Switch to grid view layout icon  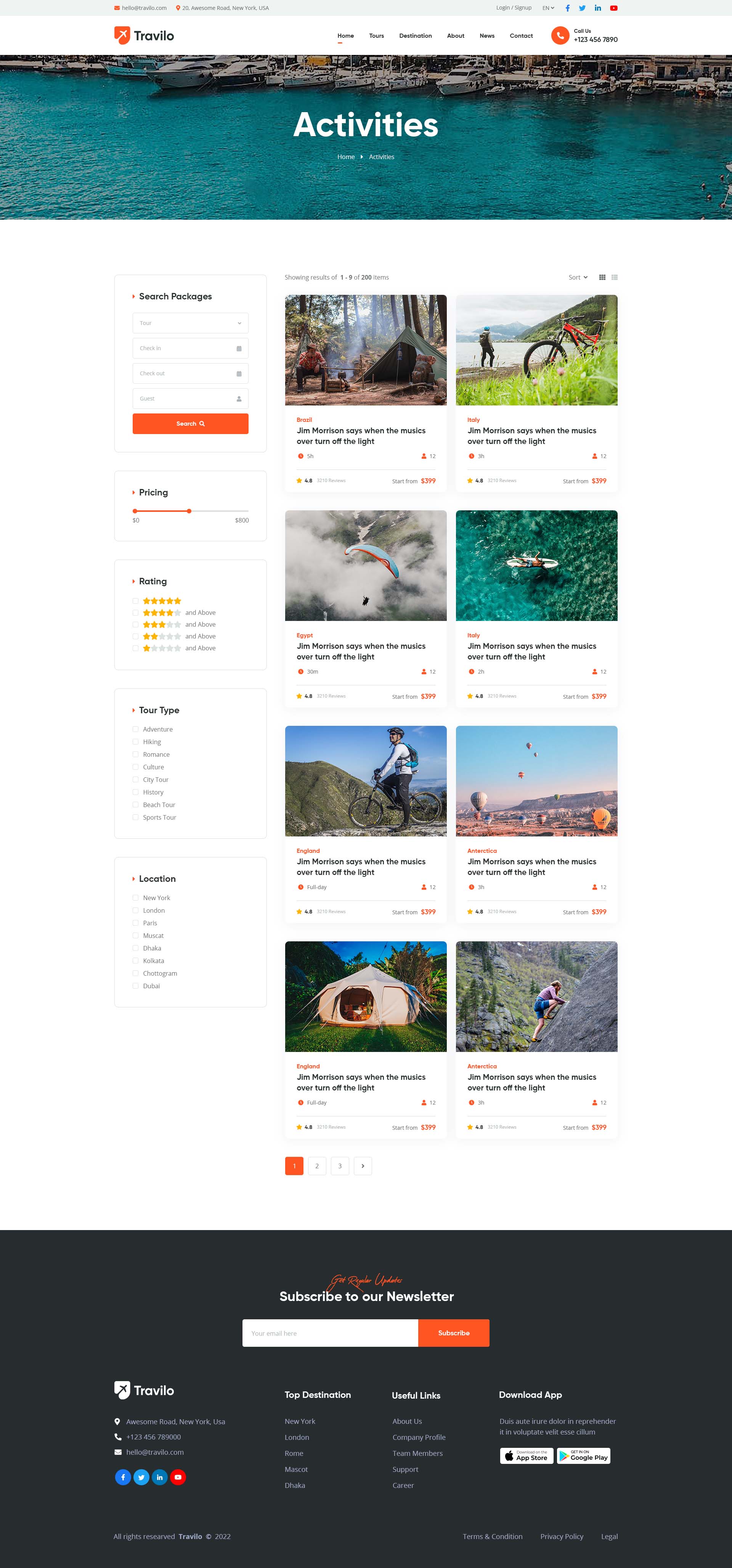point(602,278)
